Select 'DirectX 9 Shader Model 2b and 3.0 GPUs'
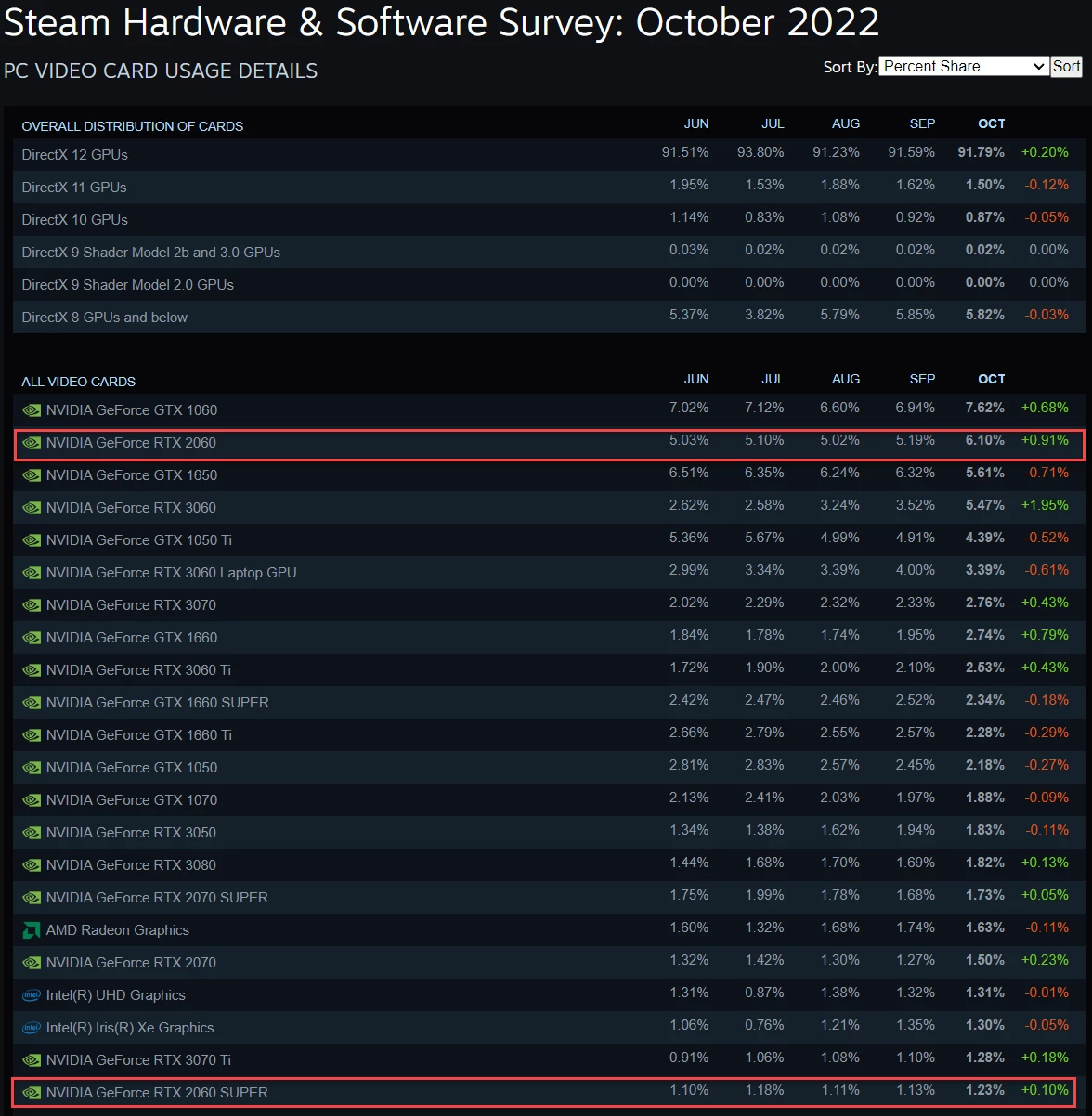 (151, 253)
